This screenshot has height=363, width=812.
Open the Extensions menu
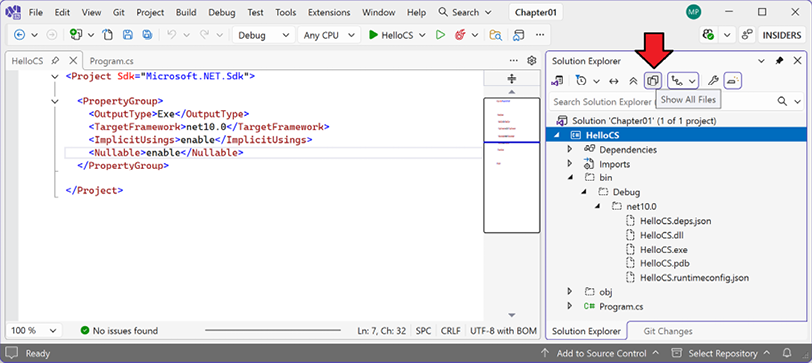(329, 12)
